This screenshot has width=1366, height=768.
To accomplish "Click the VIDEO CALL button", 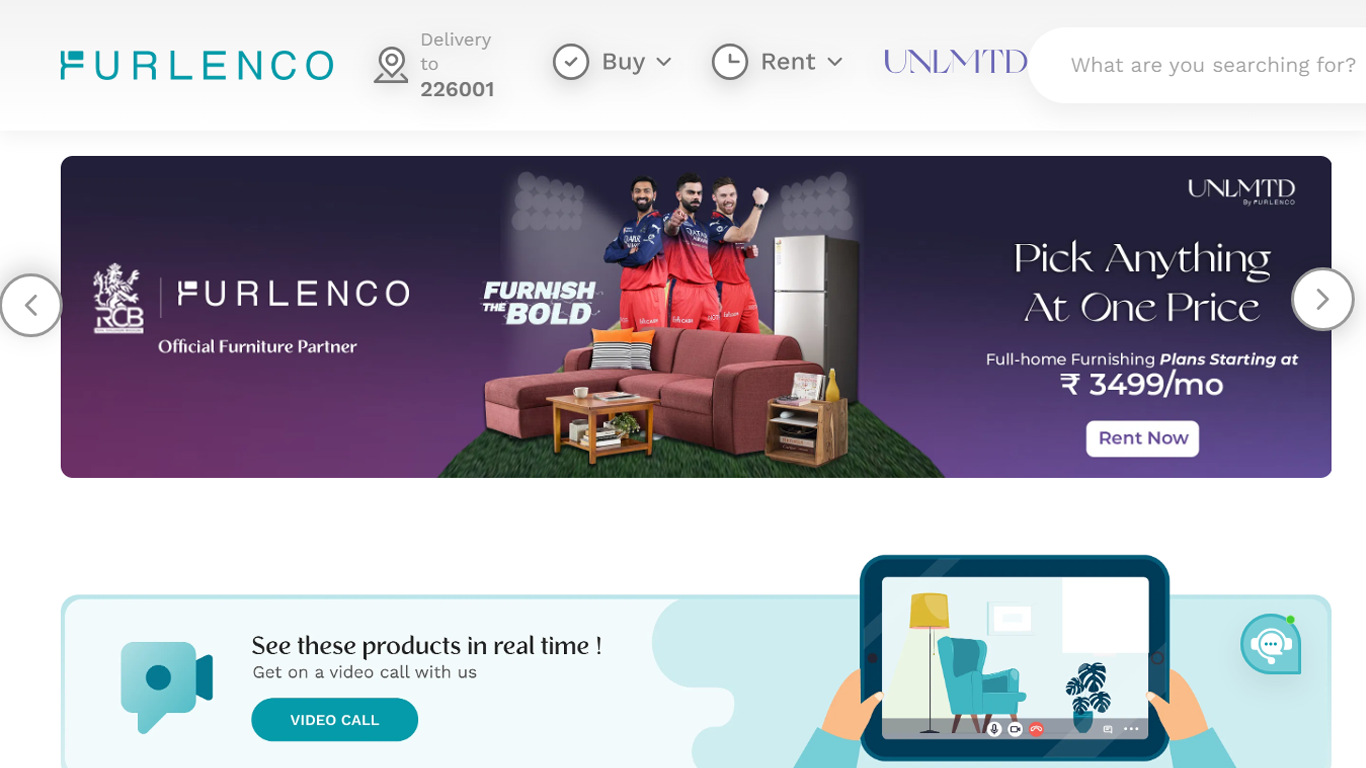I will pyautogui.click(x=334, y=720).
